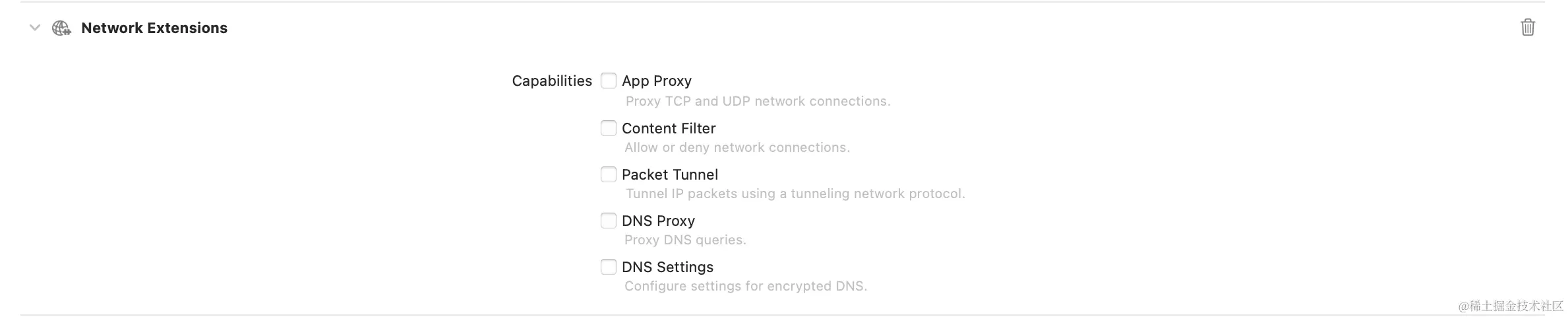
Task: Click the Proxy DNS queries description
Action: click(x=685, y=240)
